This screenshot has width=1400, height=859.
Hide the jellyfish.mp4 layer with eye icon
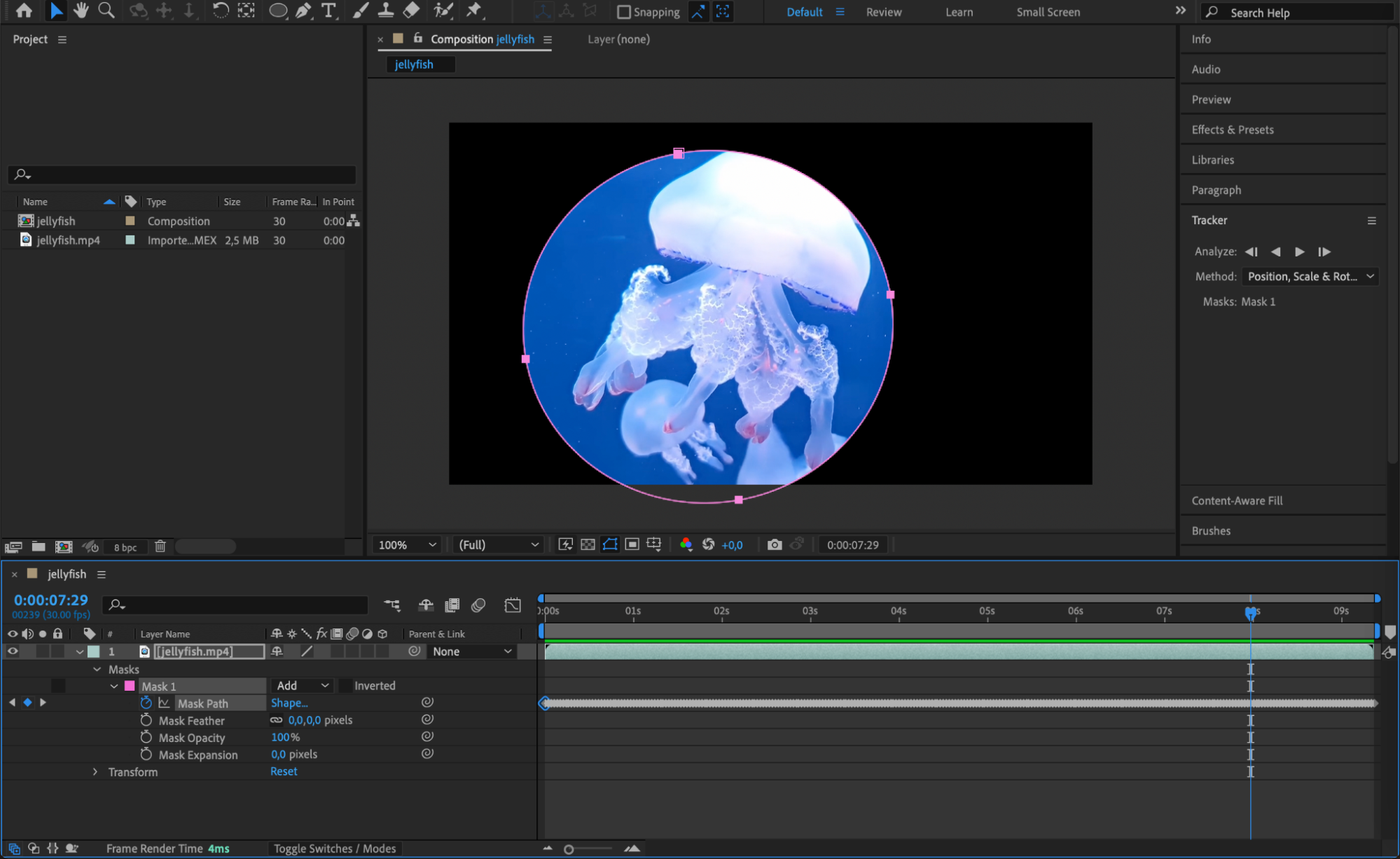click(13, 652)
